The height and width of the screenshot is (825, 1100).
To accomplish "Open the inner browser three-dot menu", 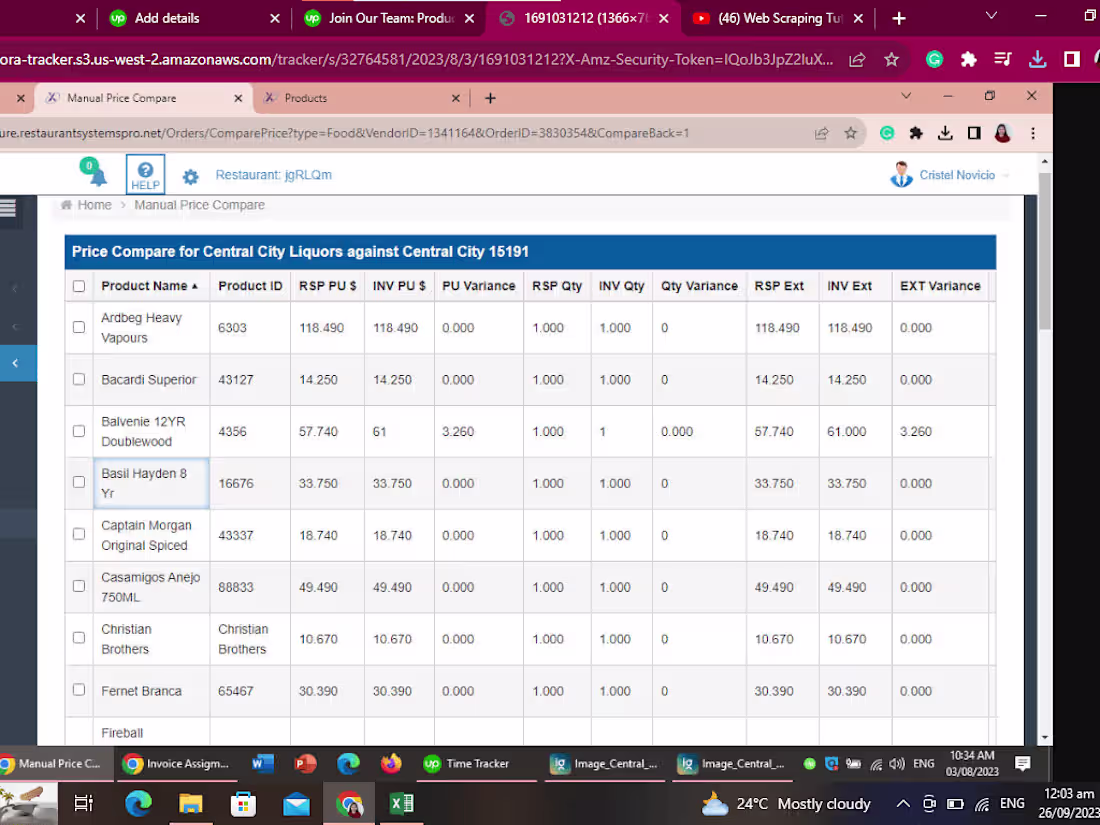I will click(1033, 133).
